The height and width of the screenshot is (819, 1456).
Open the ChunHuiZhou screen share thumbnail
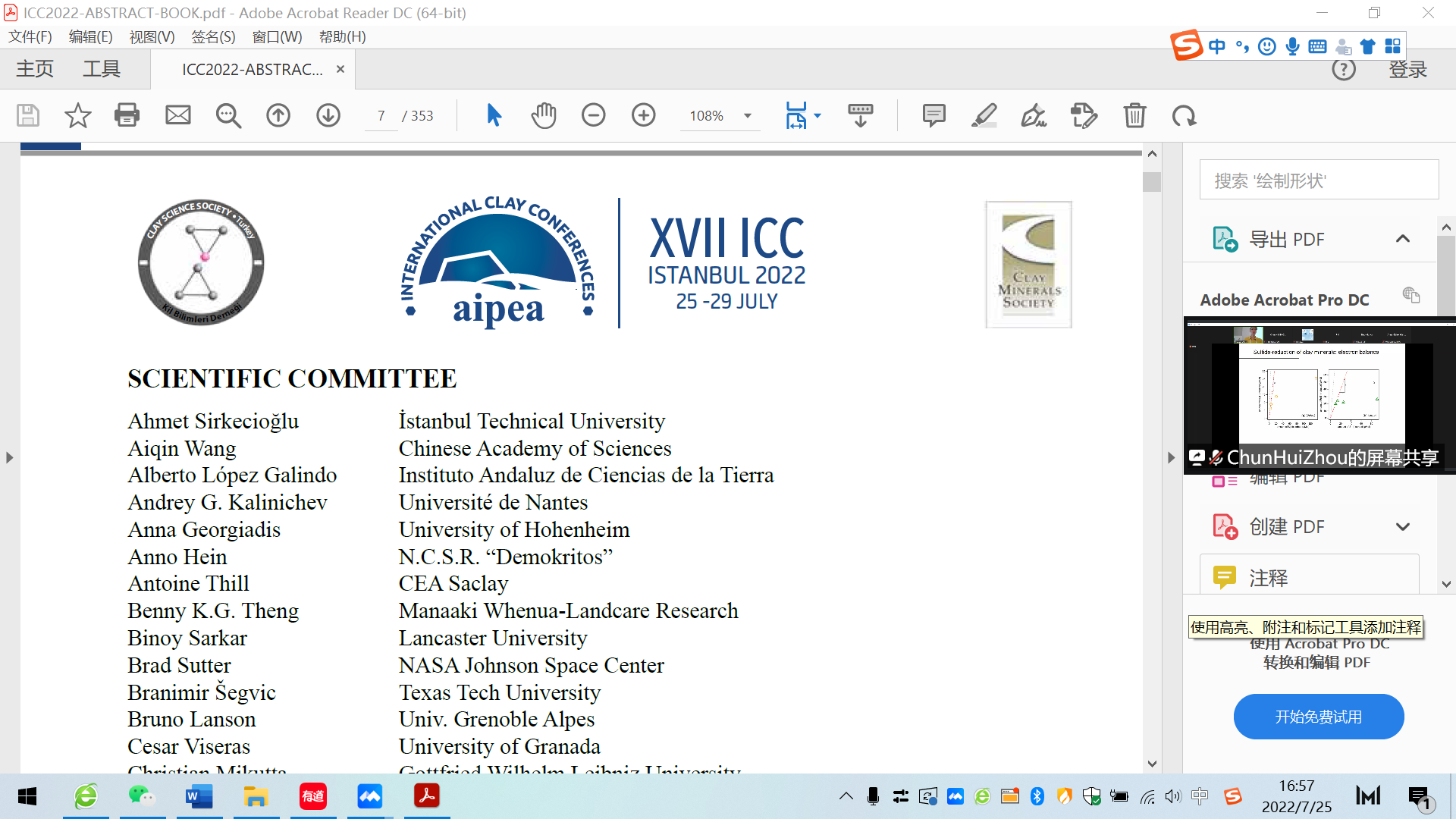coord(1319,395)
